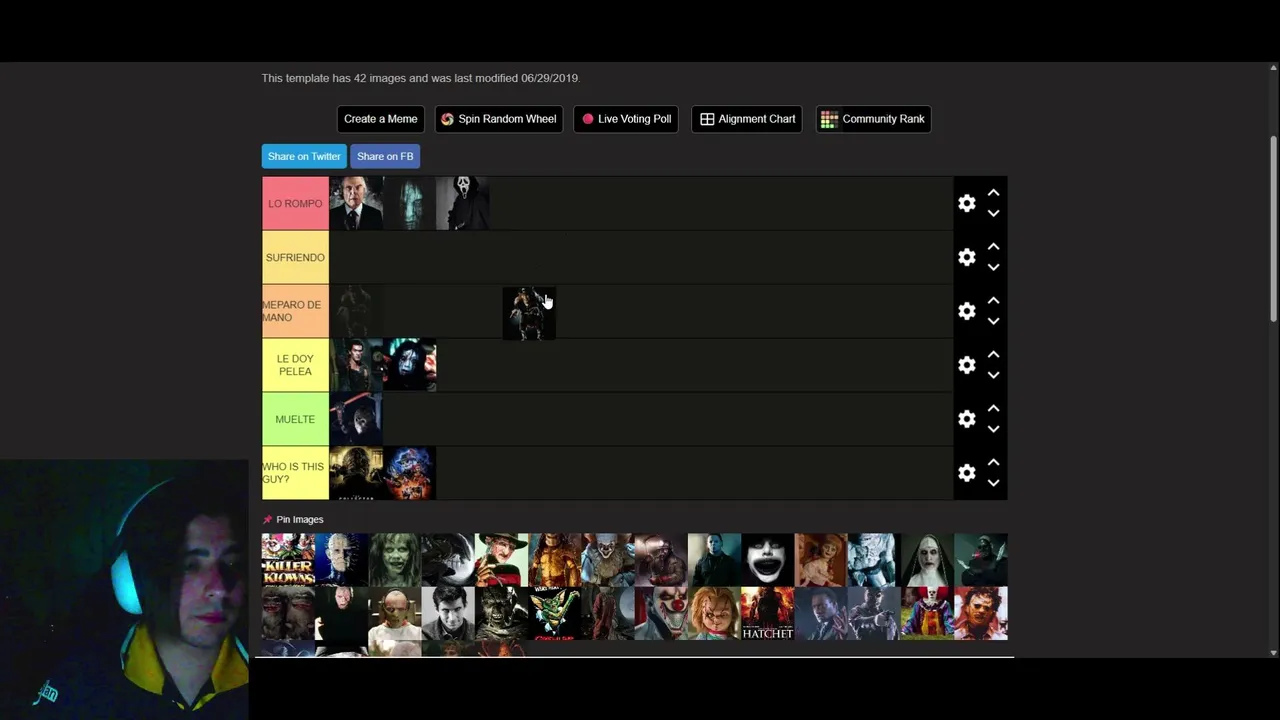Image resolution: width=1280 pixels, height=720 pixels.
Task: View the Community Rank page
Action: click(874, 119)
